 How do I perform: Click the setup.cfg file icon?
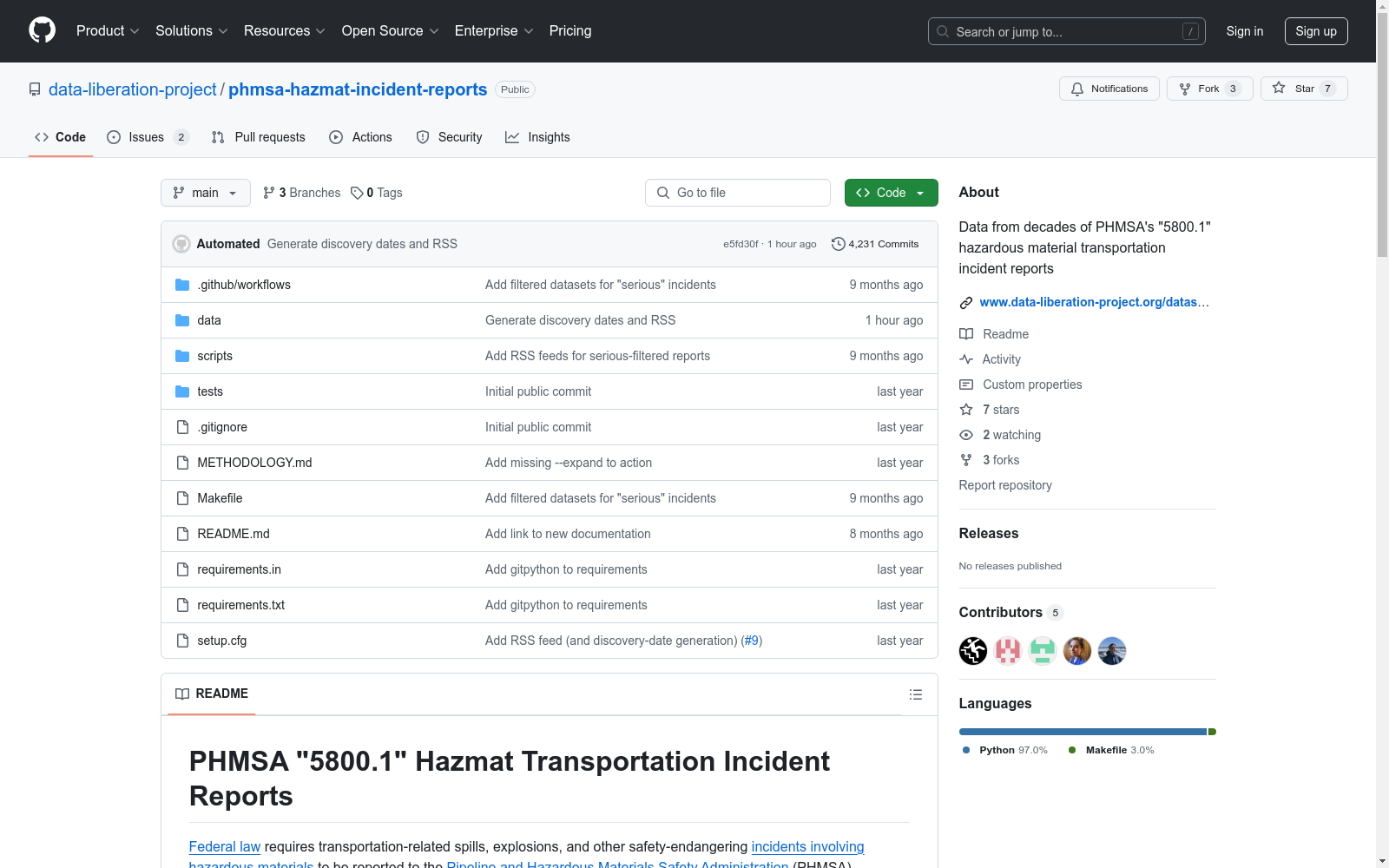182,641
